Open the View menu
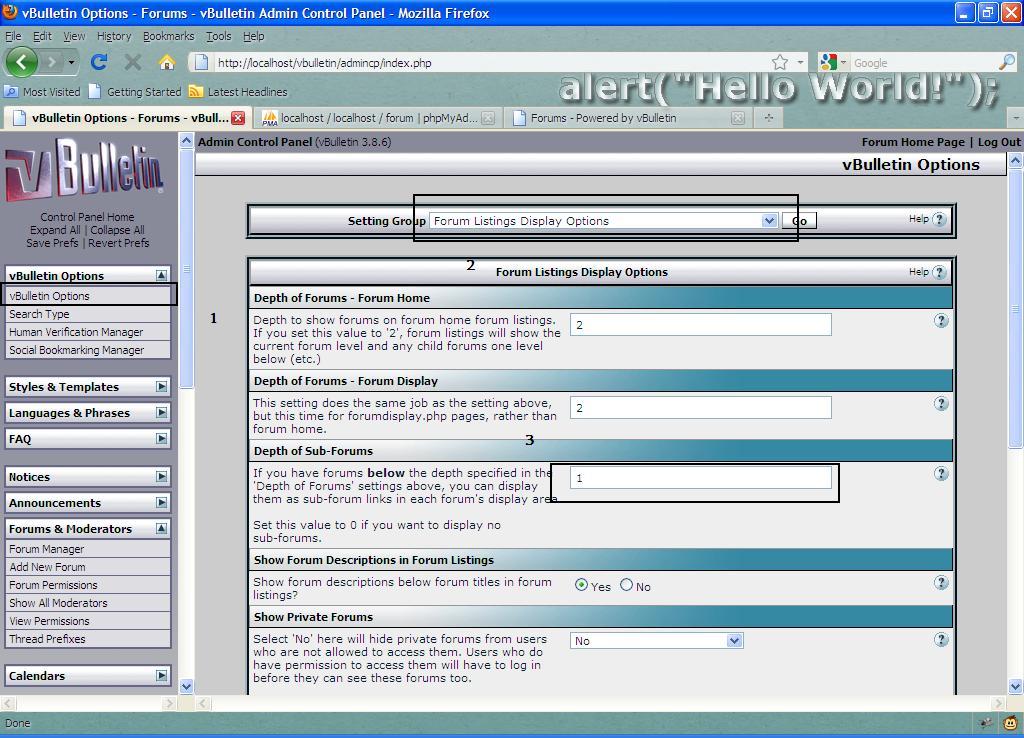Screen dimensions: 1024x738 74,37
